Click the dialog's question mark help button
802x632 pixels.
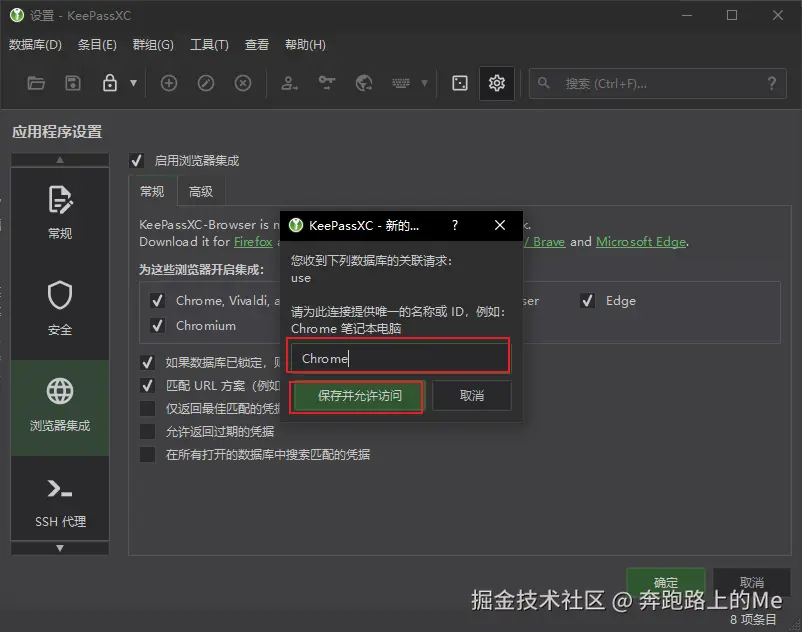(x=455, y=225)
